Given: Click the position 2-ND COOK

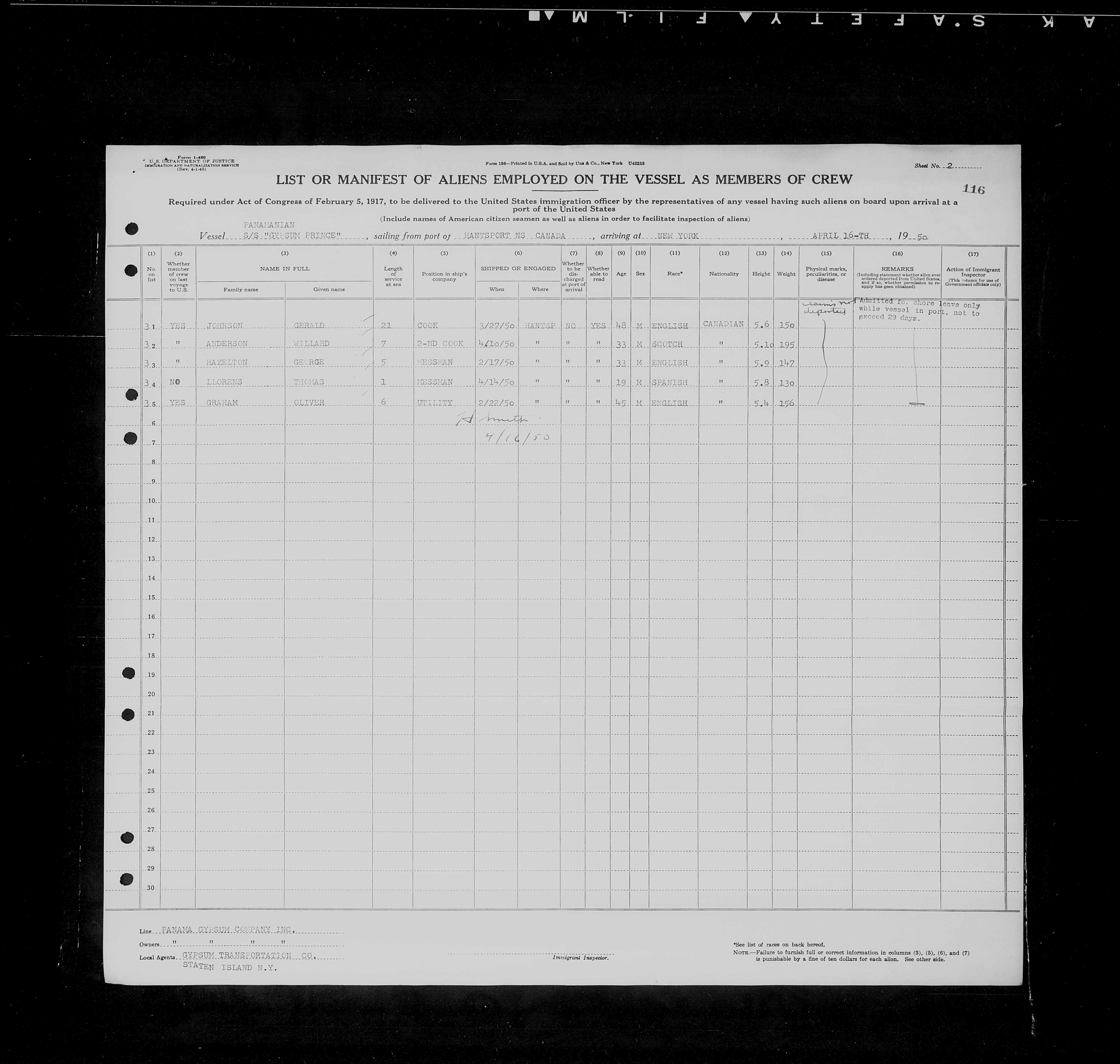Looking at the screenshot, I should 440,344.
